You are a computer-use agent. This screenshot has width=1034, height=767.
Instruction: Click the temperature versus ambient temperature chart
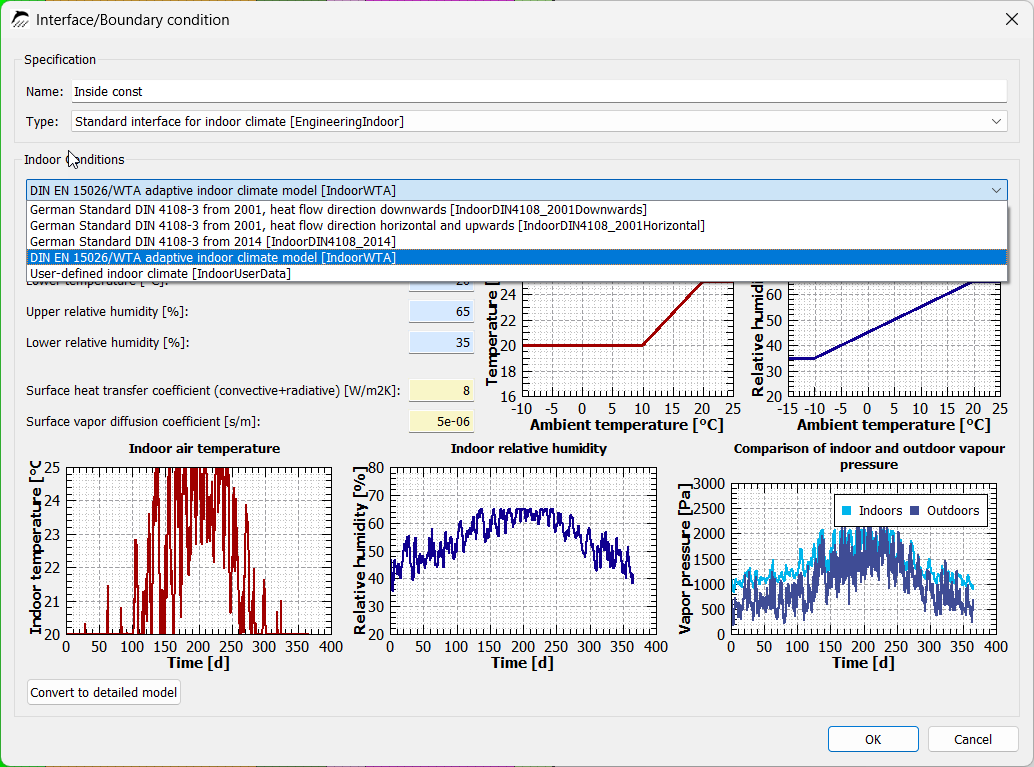tap(627, 339)
